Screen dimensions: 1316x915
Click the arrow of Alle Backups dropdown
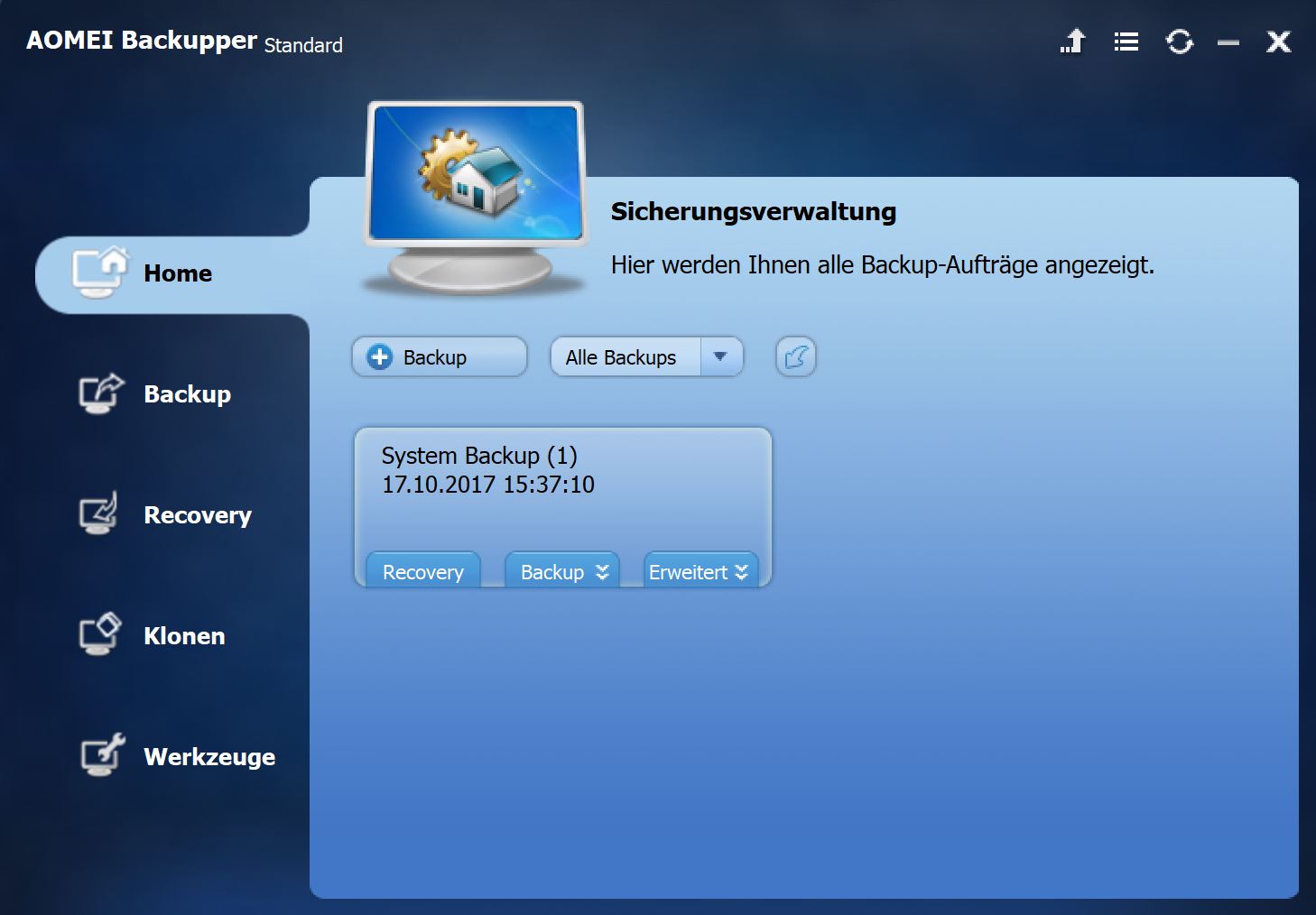(x=720, y=357)
